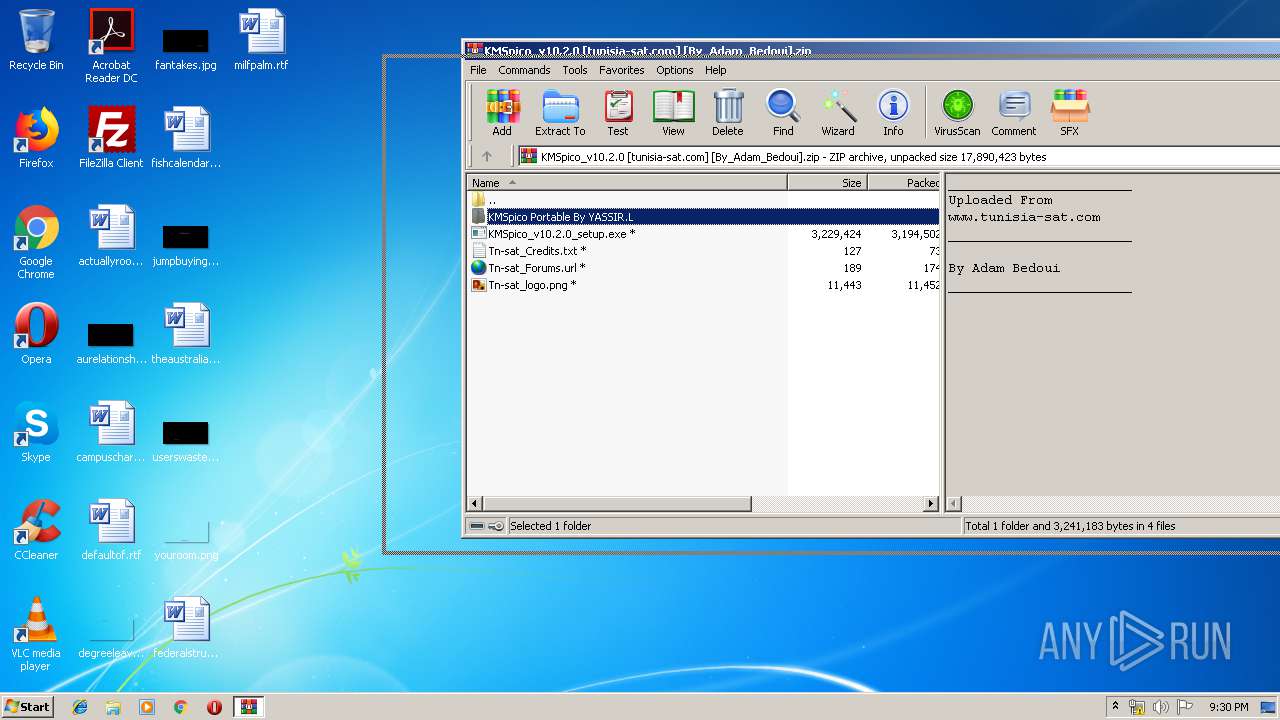Click the Test archive icon
The image size is (1280, 720).
point(618,113)
